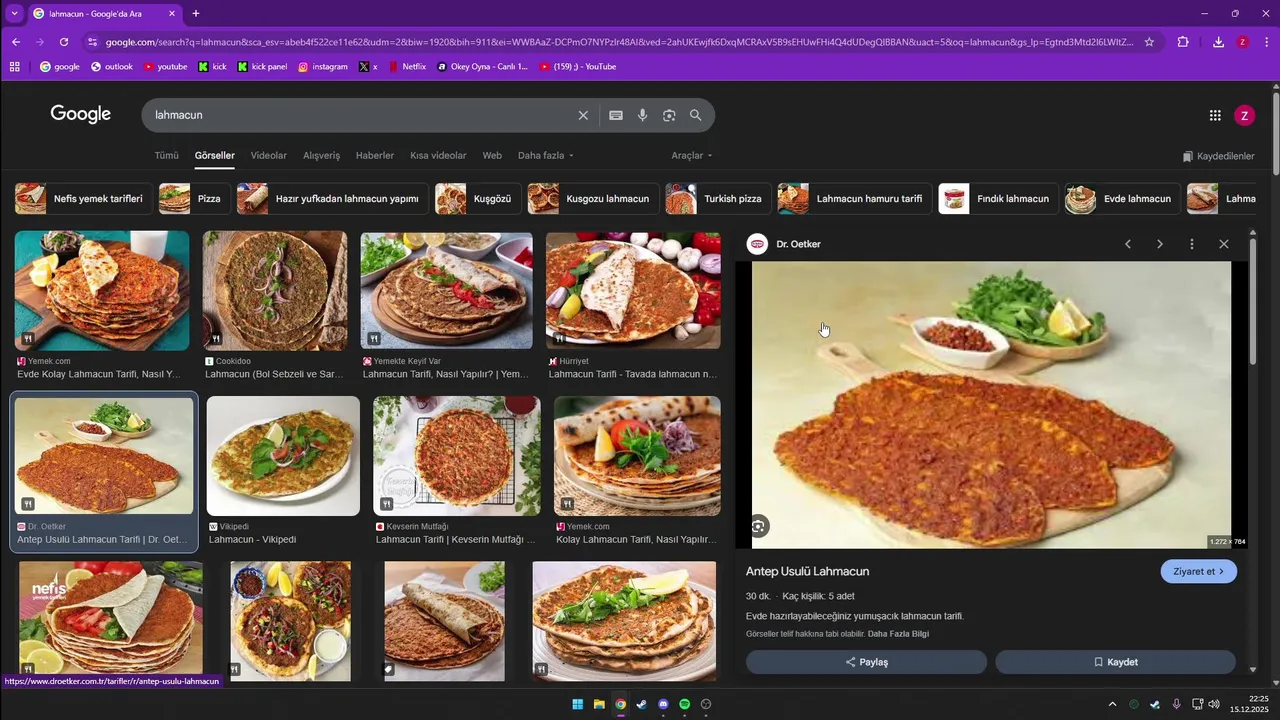
Task: Open the Netflix bookmark
Action: 406,67
